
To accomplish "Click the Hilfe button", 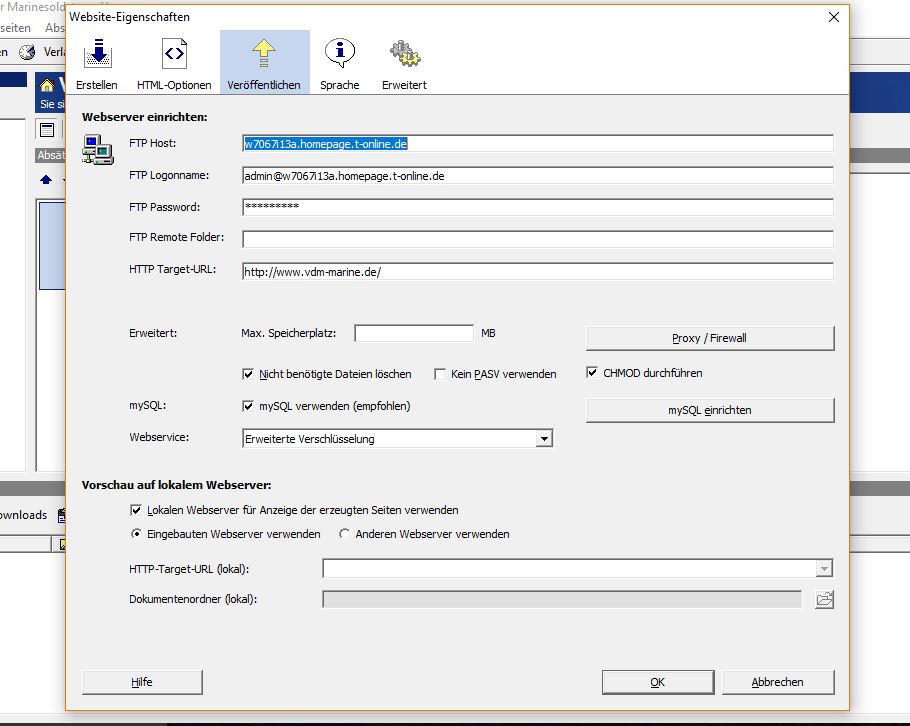I will click(142, 682).
